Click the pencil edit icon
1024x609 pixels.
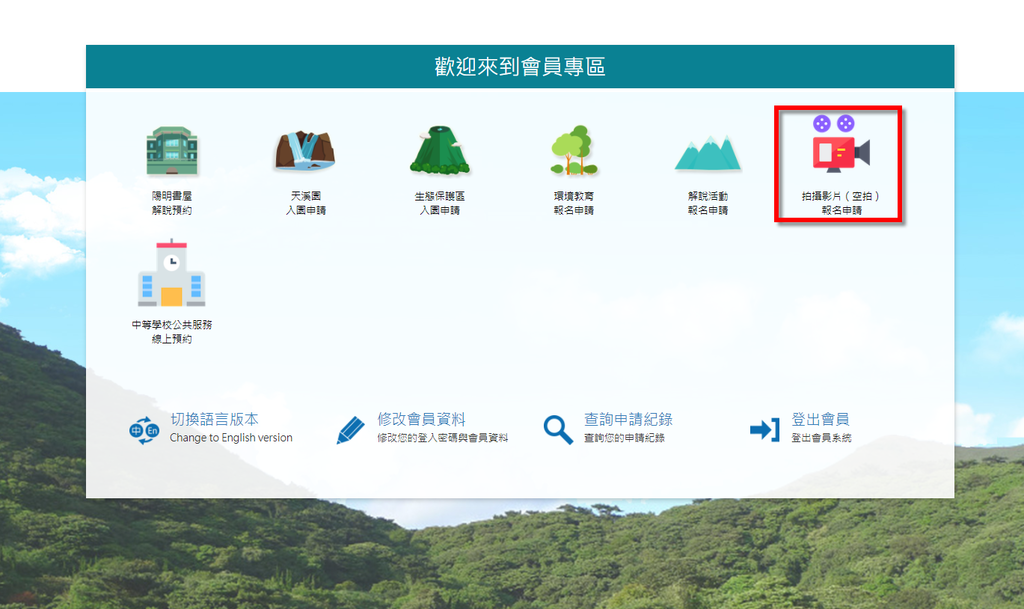[351, 430]
